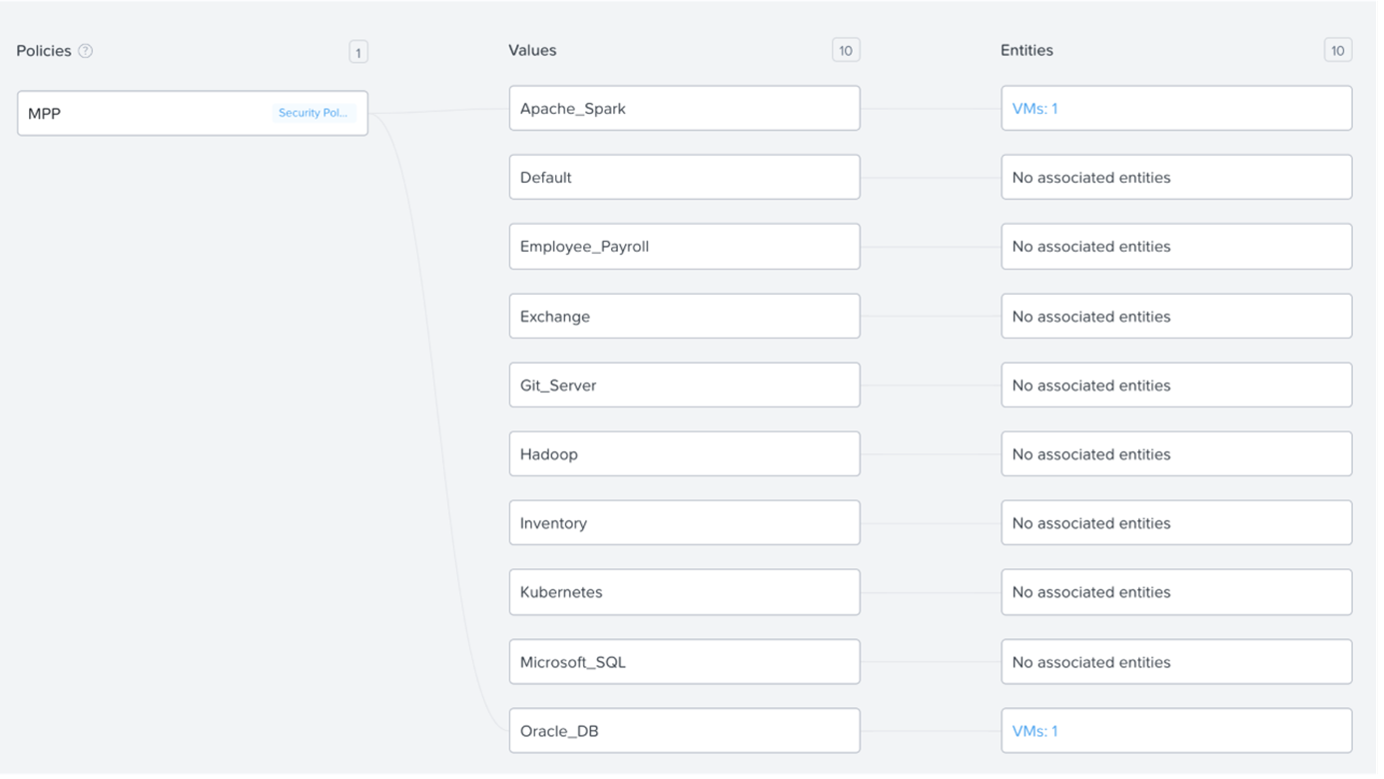Click the Exchange value box
1384x779 pixels.
[x=684, y=316]
